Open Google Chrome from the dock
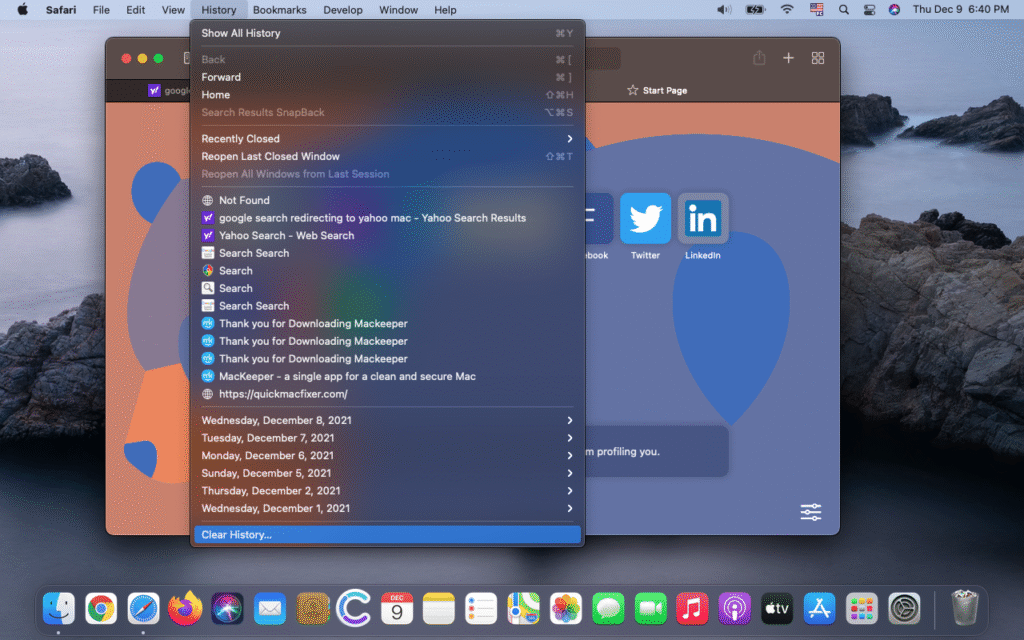This screenshot has width=1024, height=640. tap(100, 607)
